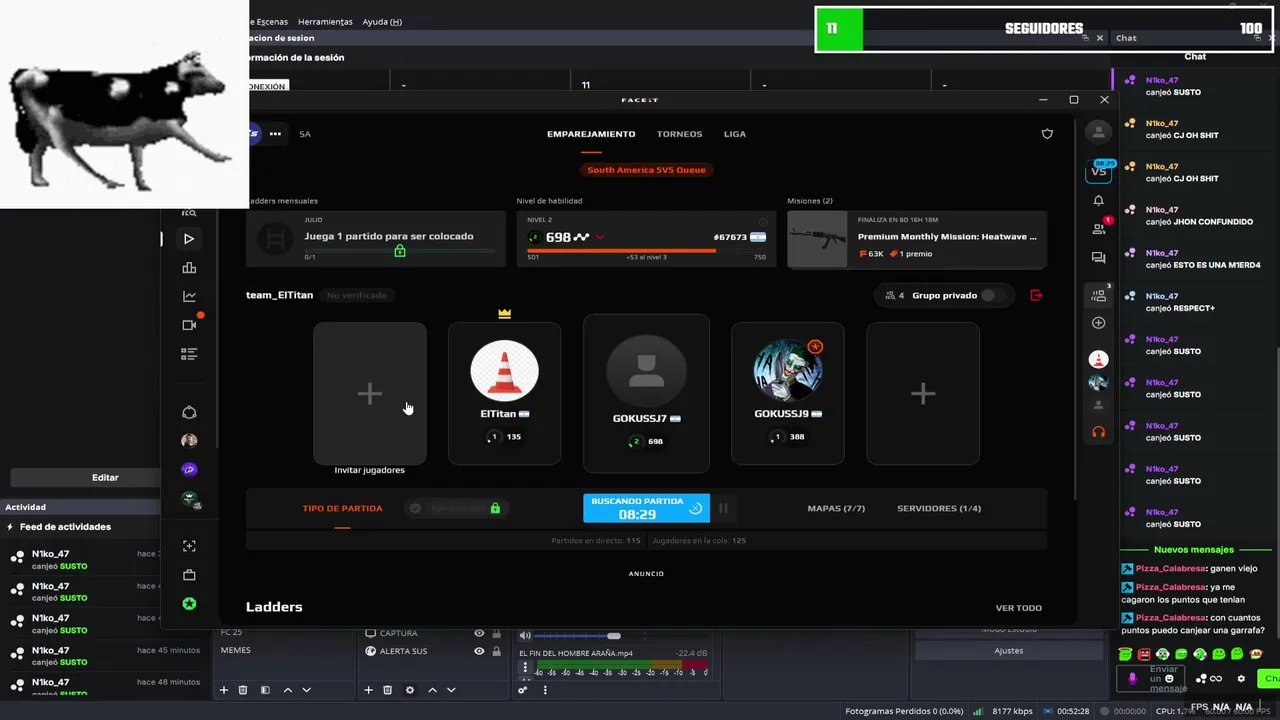Image resolution: width=1280 pixels, height=720 pixels.
Task: Open OBS audio mixer advanced gears icon
Action: click(522, 690)
